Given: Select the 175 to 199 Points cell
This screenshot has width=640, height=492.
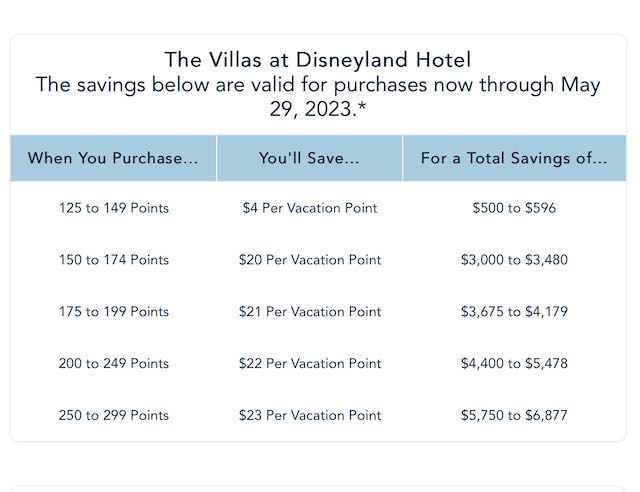Looking at the screenshot, I should 114,312.
